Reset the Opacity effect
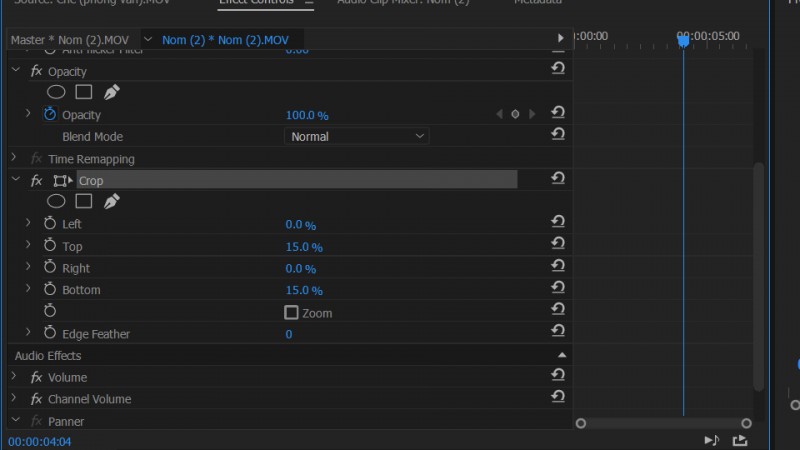Screen dimensions: 800x450 coord(558,68)
